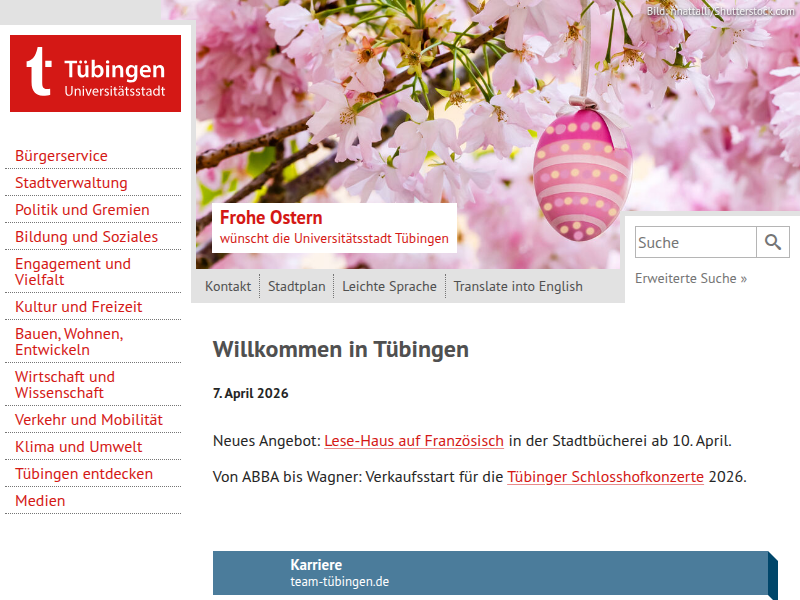The width and height of the screenshot is (800, 600).
Task: Go to Klima und Umwelt
Action: [78, 447]
